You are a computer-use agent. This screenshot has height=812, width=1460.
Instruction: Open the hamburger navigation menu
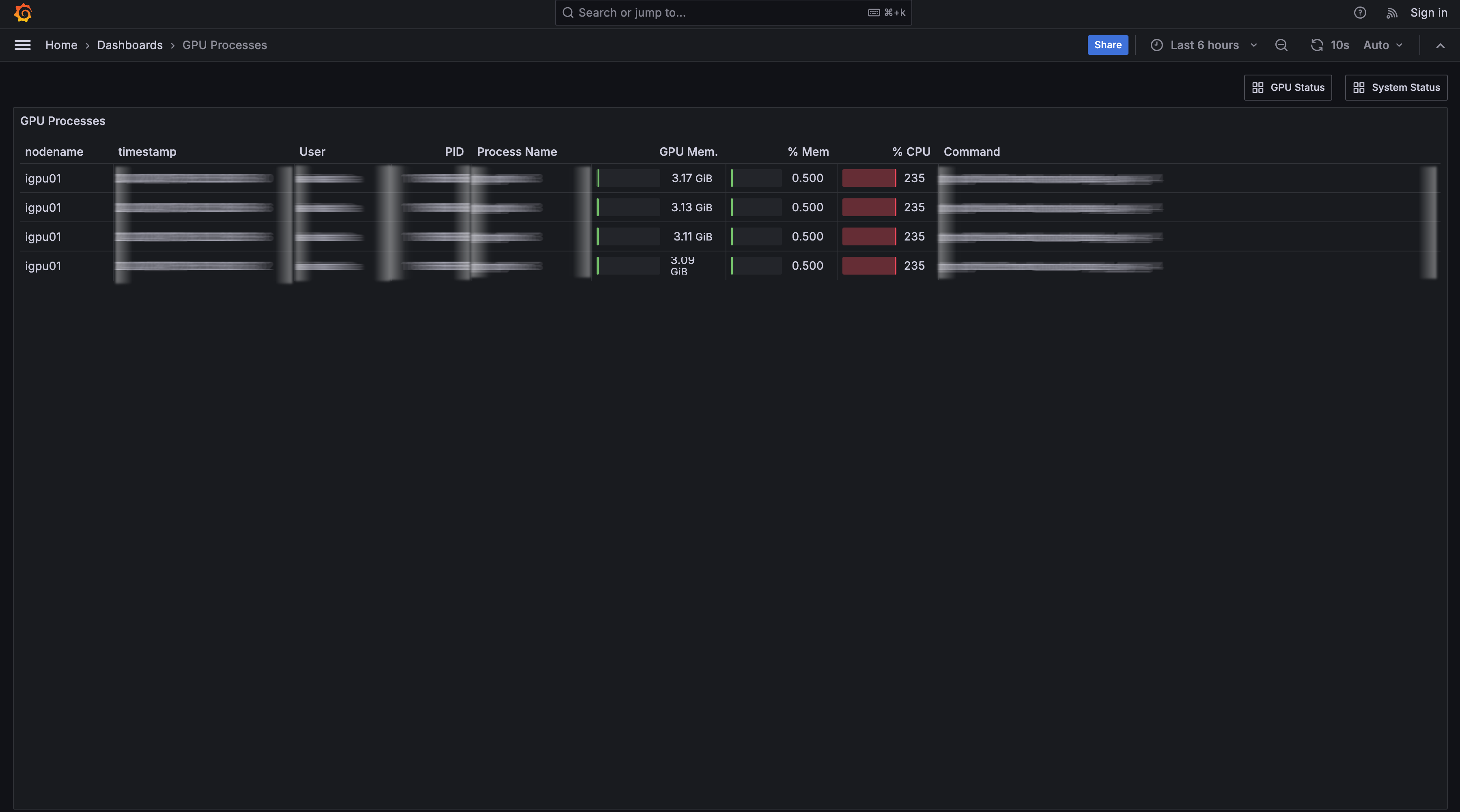point(23,45)
